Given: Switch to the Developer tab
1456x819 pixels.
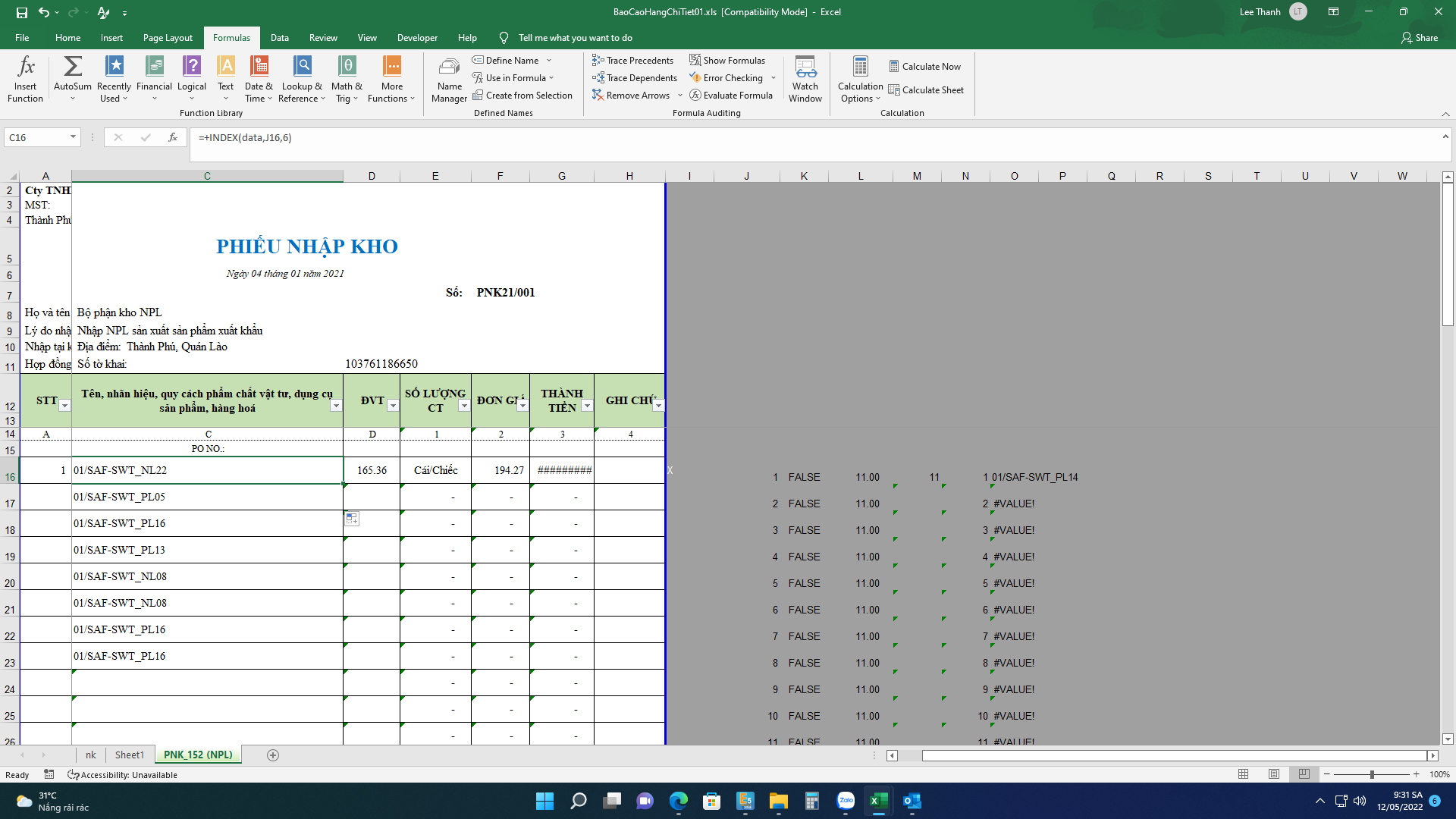Looking at the screenshot, I should (x=417, y=37).
